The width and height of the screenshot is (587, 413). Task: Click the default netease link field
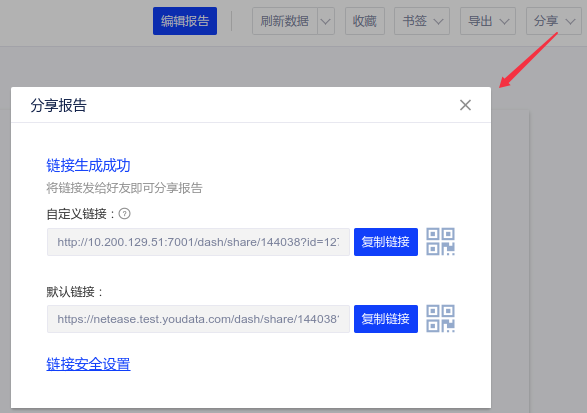pyautogui.click(x=198, y=319)
